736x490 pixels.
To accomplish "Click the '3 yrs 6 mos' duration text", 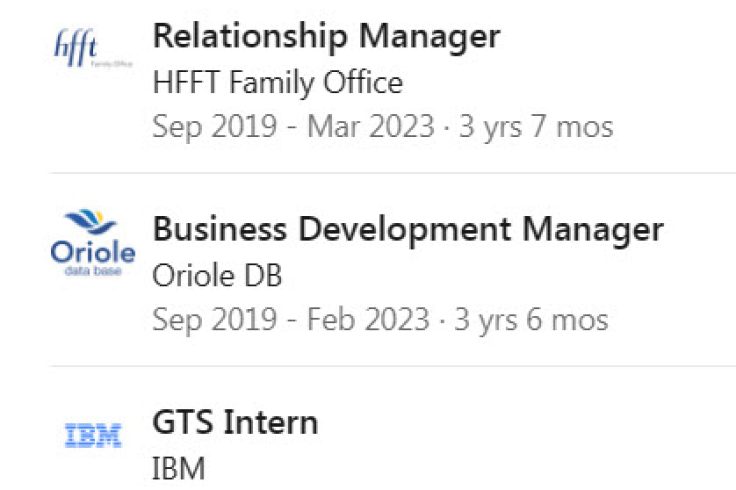I will click(x=531, y=320).
